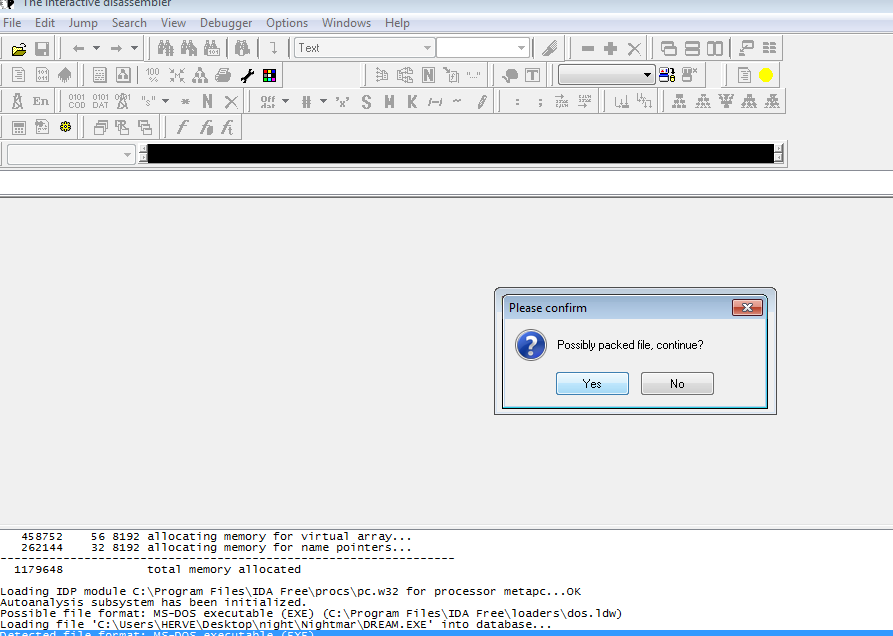Click the wrench options icon

[247, 75]
